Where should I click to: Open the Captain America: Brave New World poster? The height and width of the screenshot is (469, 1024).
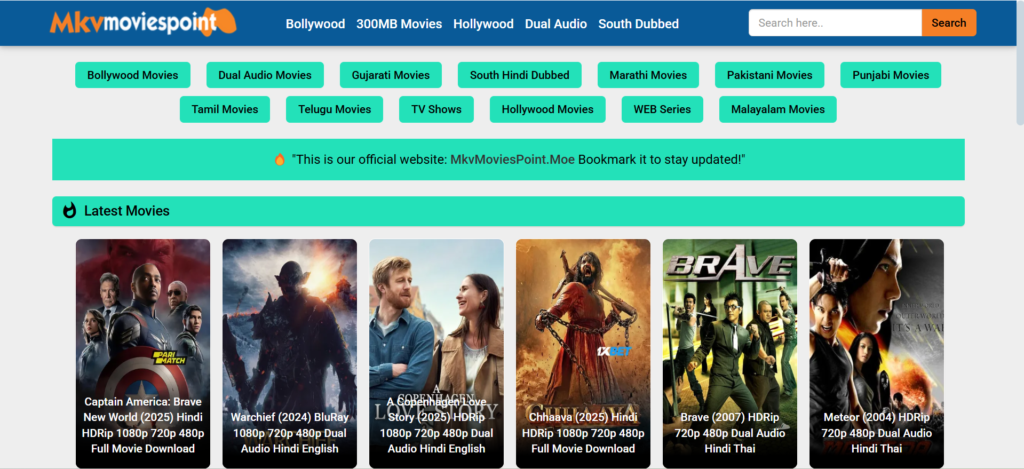pos(143,353)
